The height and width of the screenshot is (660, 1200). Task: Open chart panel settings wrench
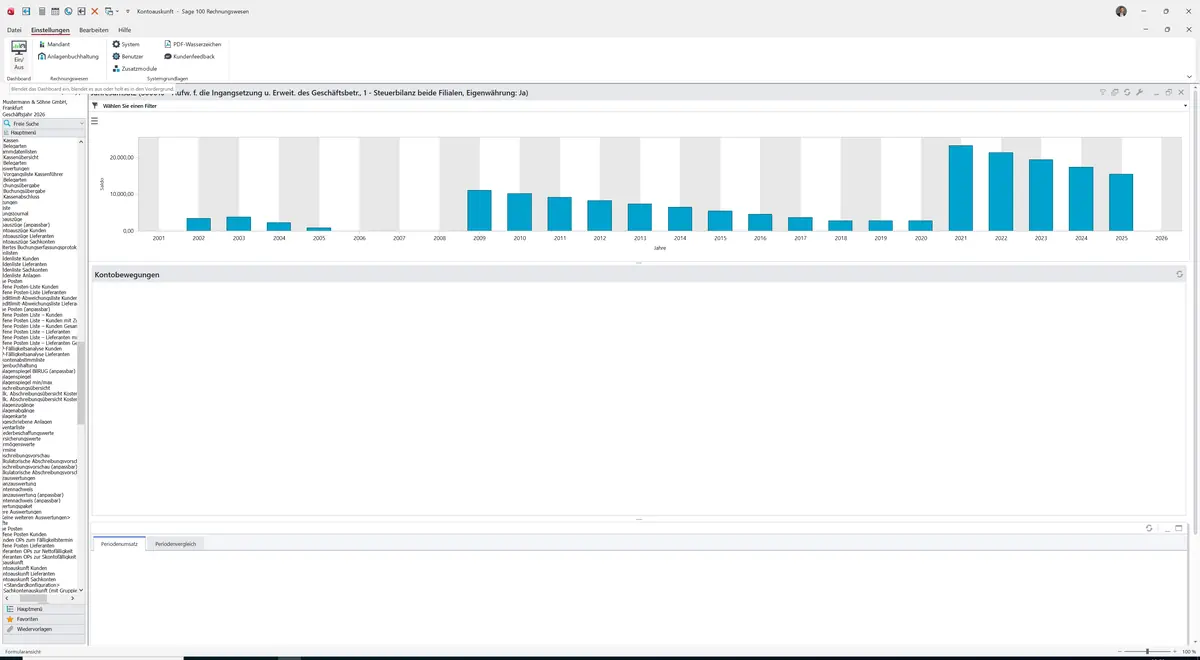click(1139, 92)
